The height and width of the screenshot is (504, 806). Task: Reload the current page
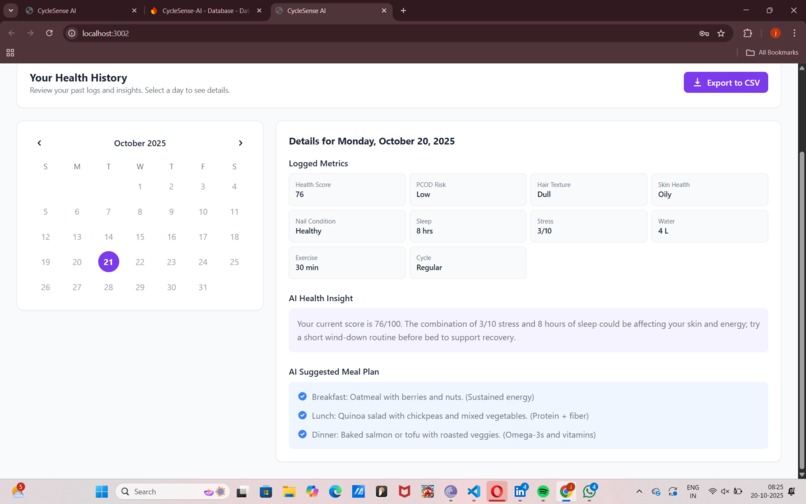click(x=49, y=33)
